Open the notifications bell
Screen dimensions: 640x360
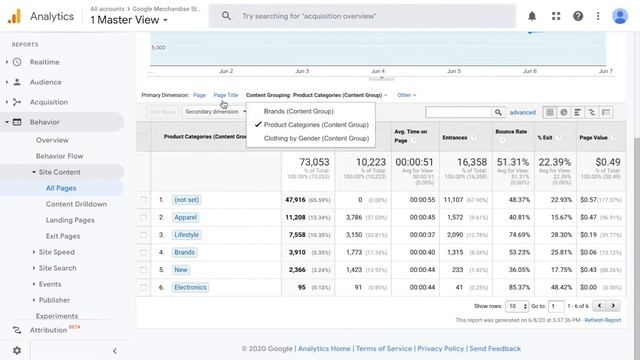tap(532, 16)
